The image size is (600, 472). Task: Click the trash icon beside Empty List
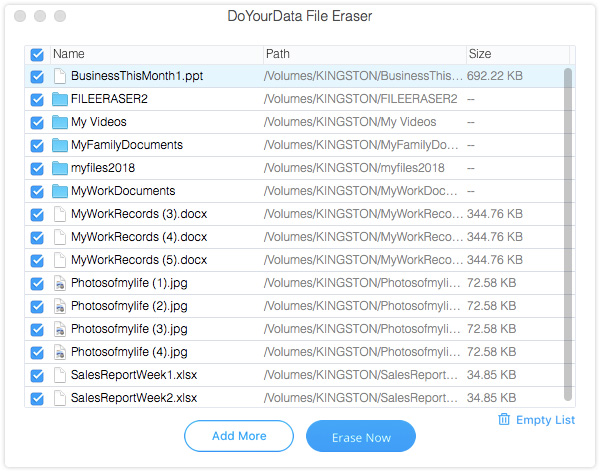click(x=504, y=419)
